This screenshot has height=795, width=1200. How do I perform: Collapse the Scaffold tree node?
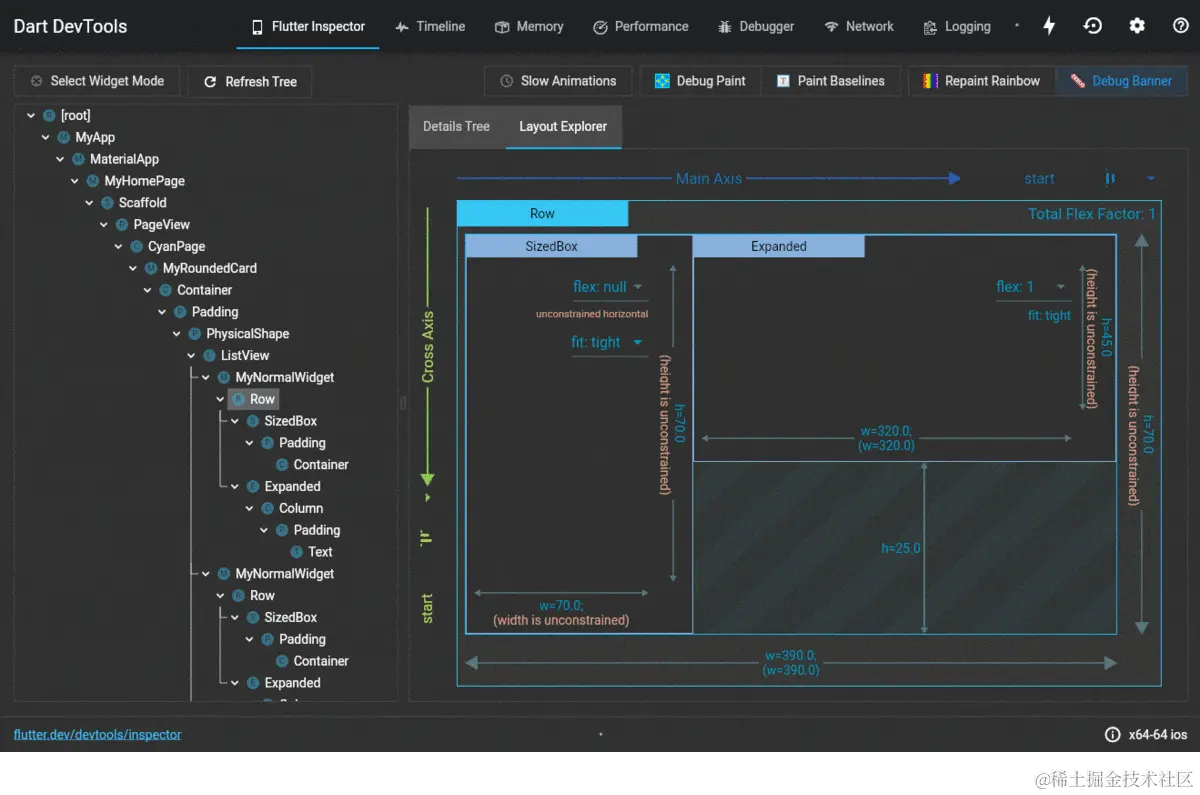click(x=89, y=203)
